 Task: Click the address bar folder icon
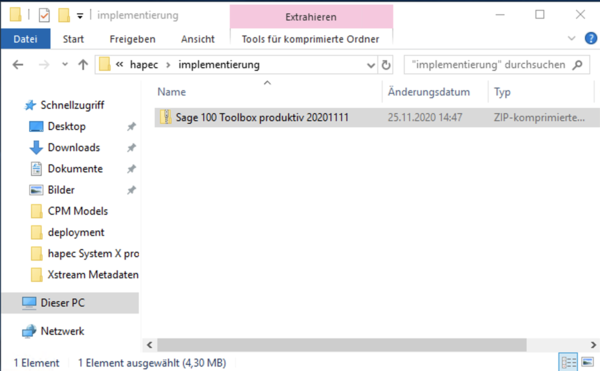pyautogui.click(x=104, y=64)
